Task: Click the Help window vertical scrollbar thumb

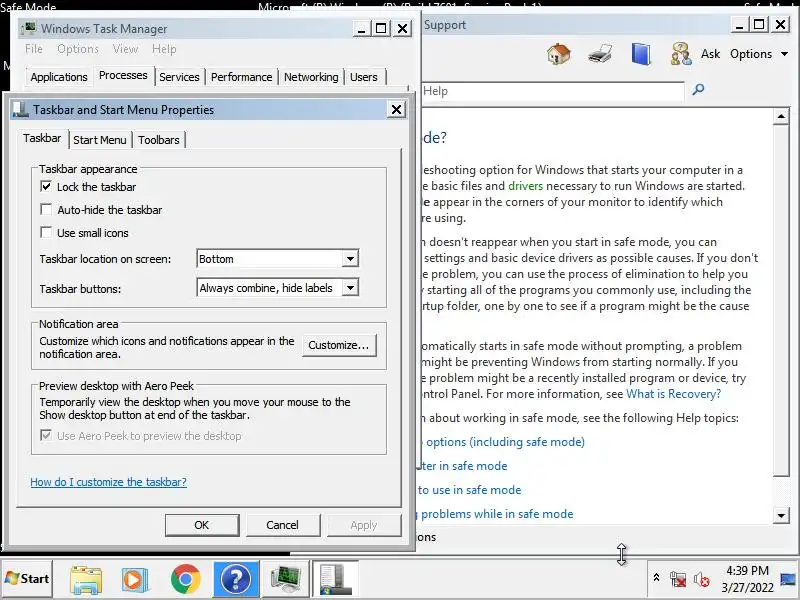Action: 781,300
